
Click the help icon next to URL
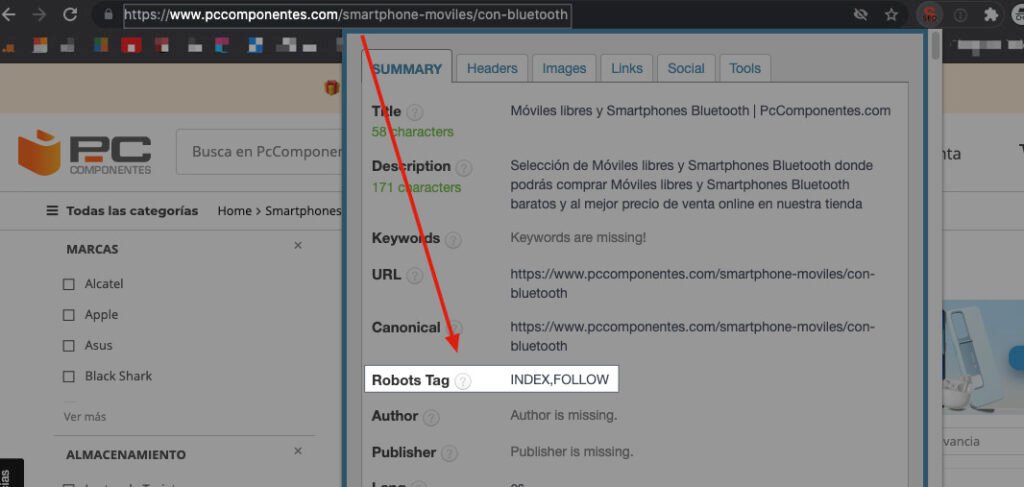click(415, 275)
